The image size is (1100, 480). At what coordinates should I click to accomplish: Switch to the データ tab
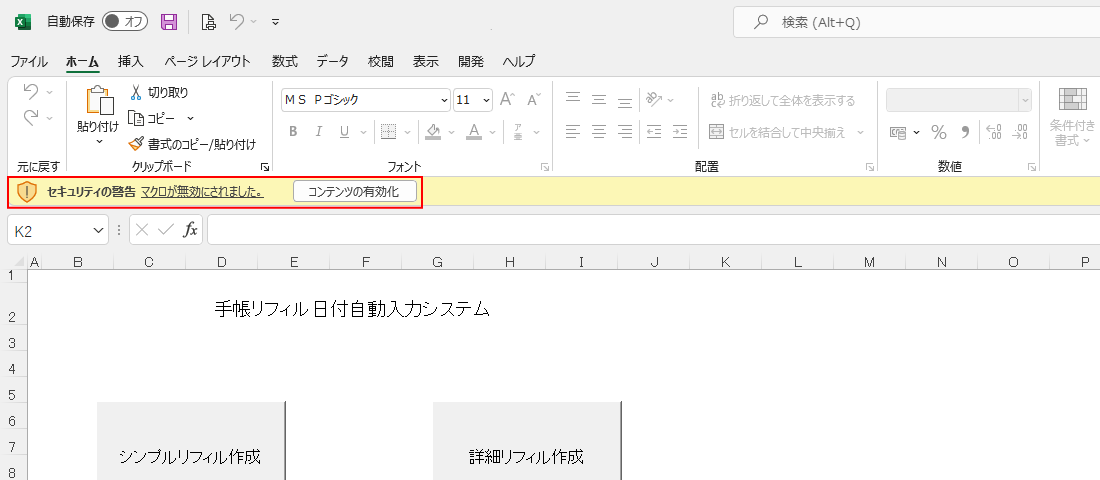click(x=333, y=61)
